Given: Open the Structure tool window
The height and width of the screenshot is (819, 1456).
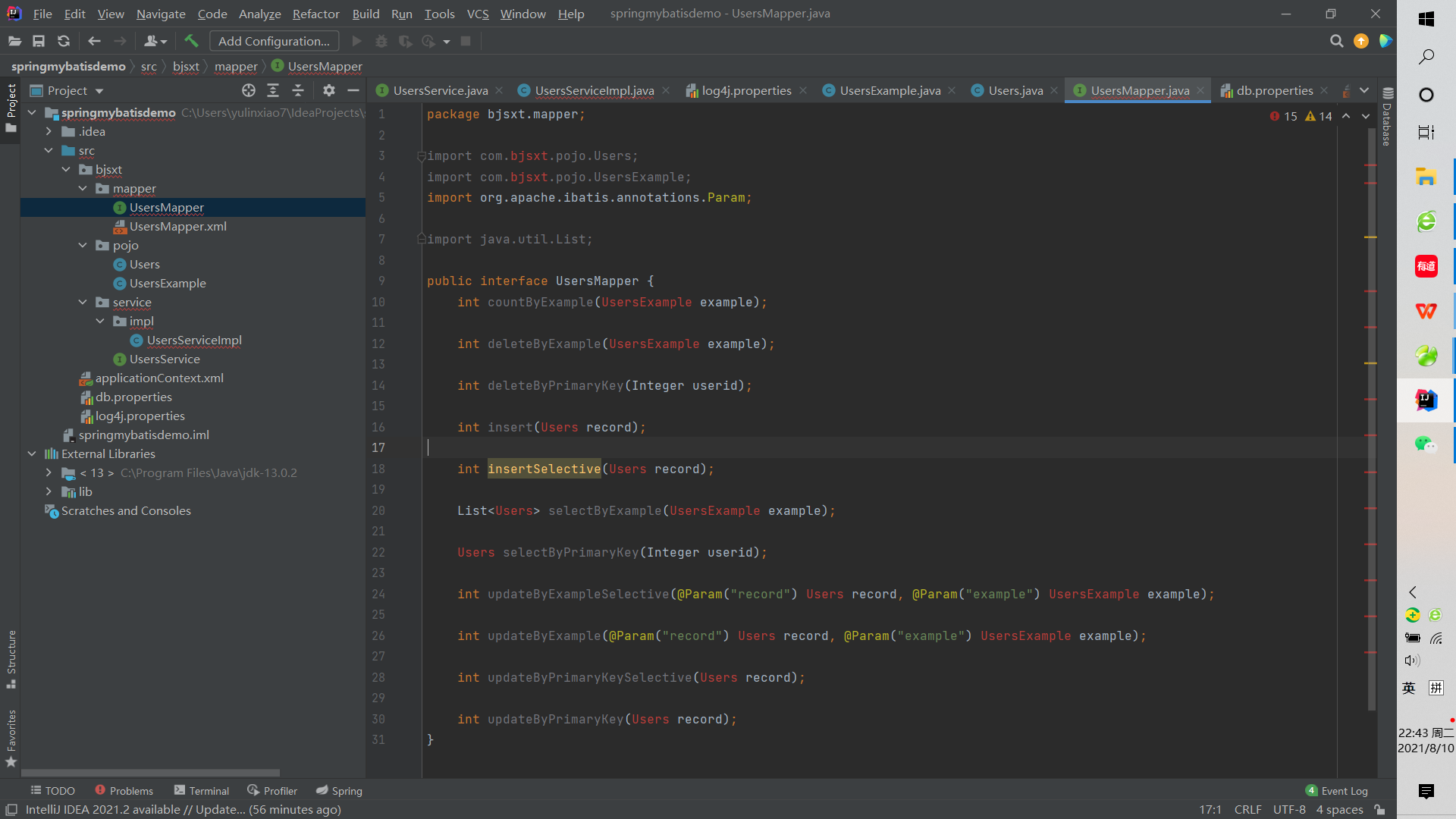Looking at the screenshot, I should (x=11, y=658).
